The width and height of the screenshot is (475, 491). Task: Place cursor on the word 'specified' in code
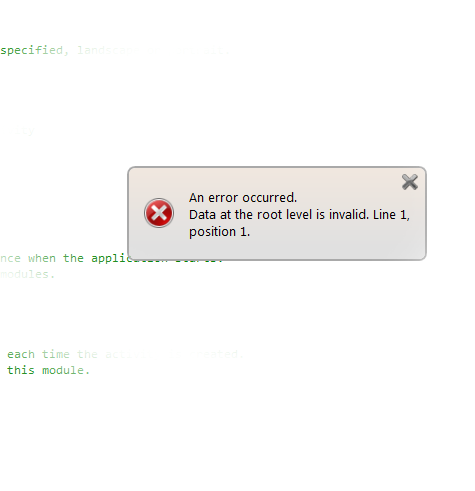[32, 50]
